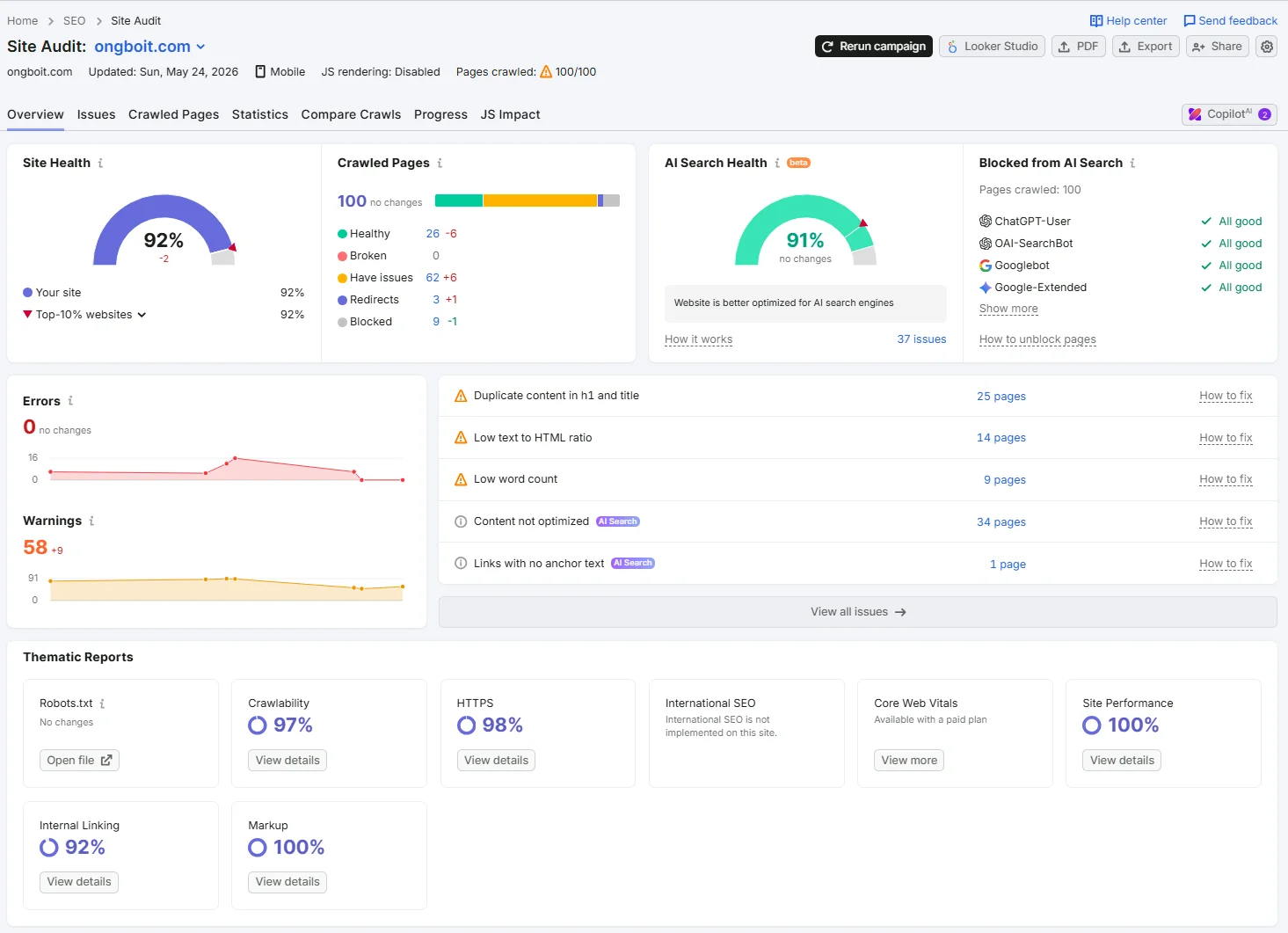Click green Healthy segment of crawled bar

[459, 200]
